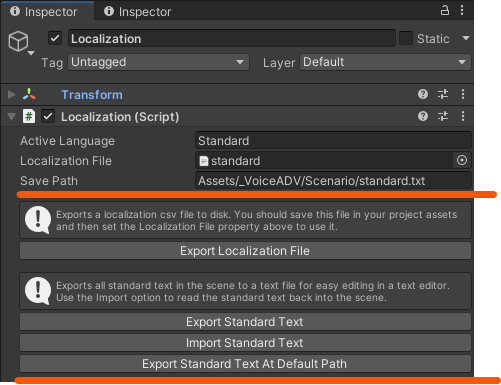
Task: Expand the Transform component foldout
Action: (x=12, y=95)
